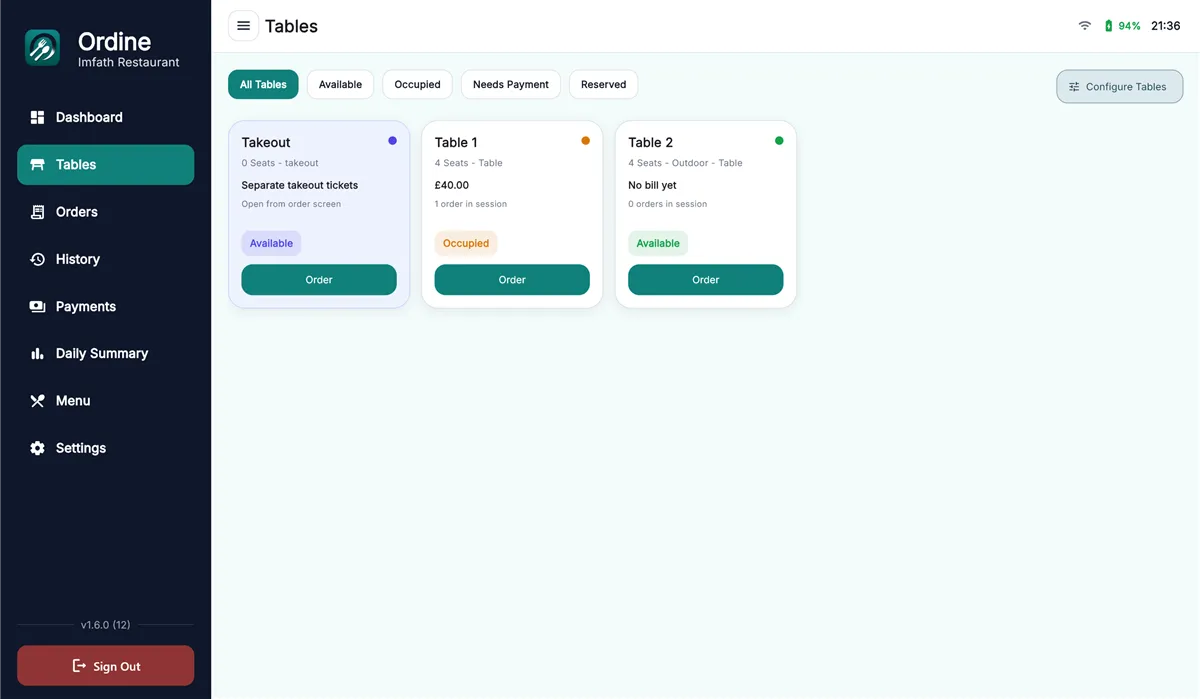Click the Daily Summary bar chart icon
This screenshot has height=699, width=1200.
click(37, 353)
